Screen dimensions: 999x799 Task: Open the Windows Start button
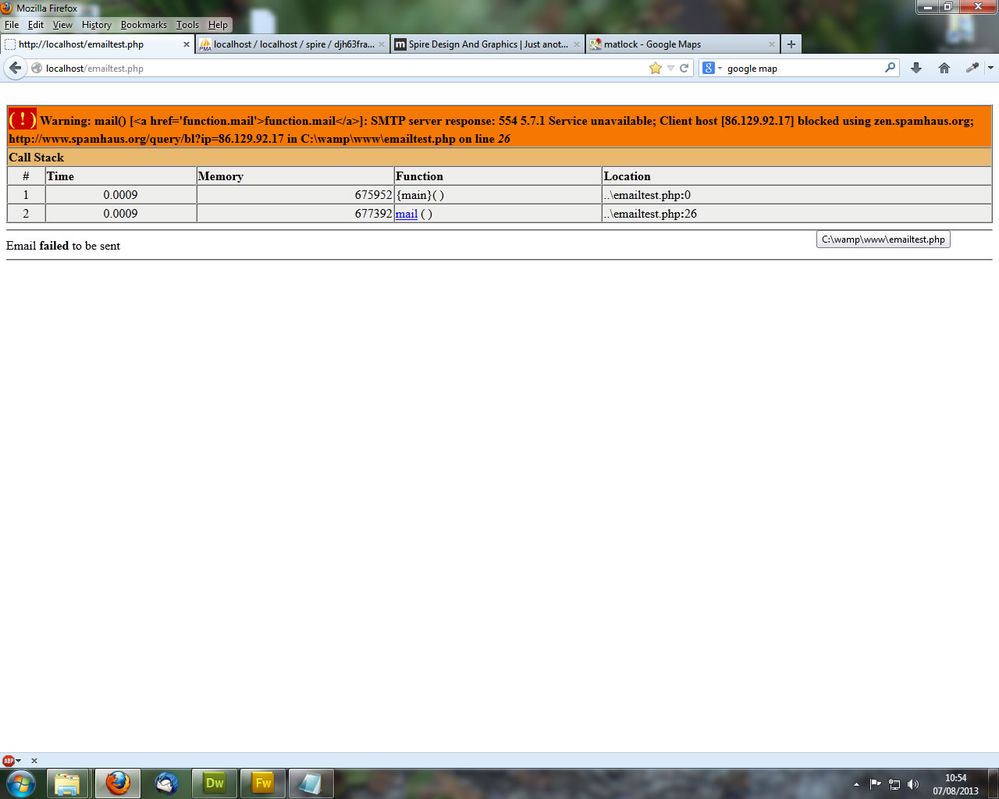click(x=20, y=783)
